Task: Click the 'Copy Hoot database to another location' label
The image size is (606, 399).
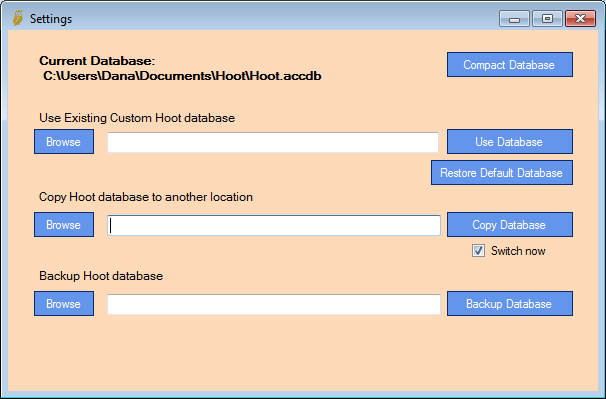Action: pyautogui.click(x=146, y=197)
